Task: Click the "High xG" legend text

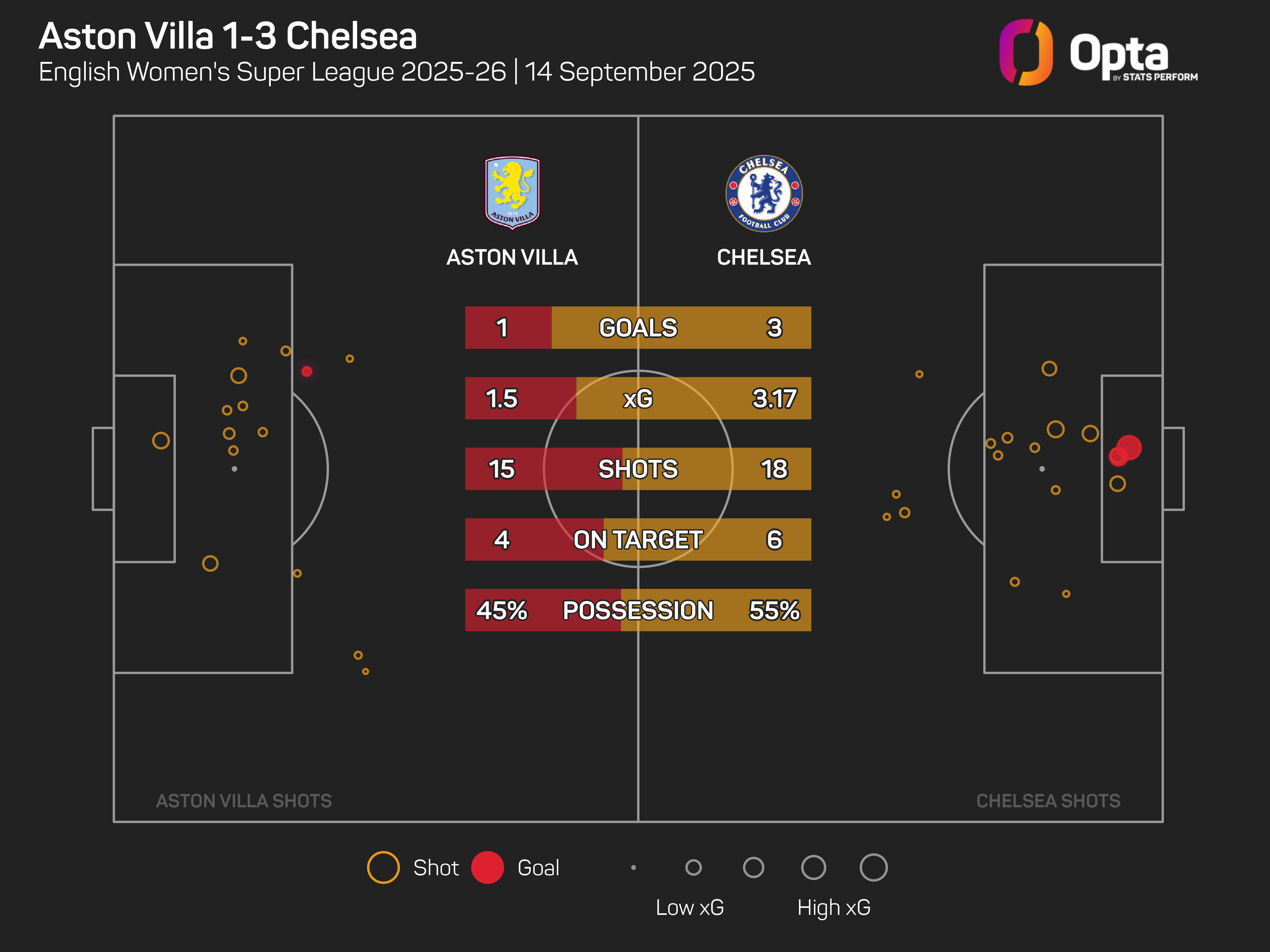Action: [x=834, y=907]
